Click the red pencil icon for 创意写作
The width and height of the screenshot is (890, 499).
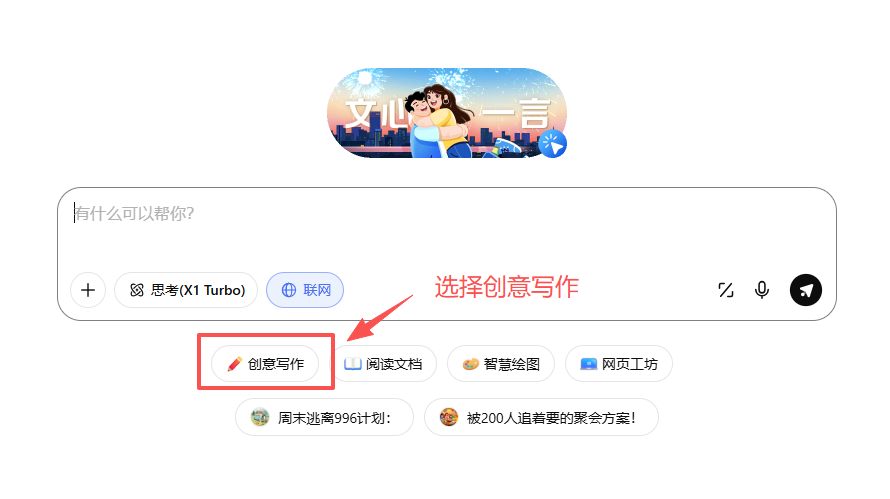pyautogui.click(x=234, y=364)
